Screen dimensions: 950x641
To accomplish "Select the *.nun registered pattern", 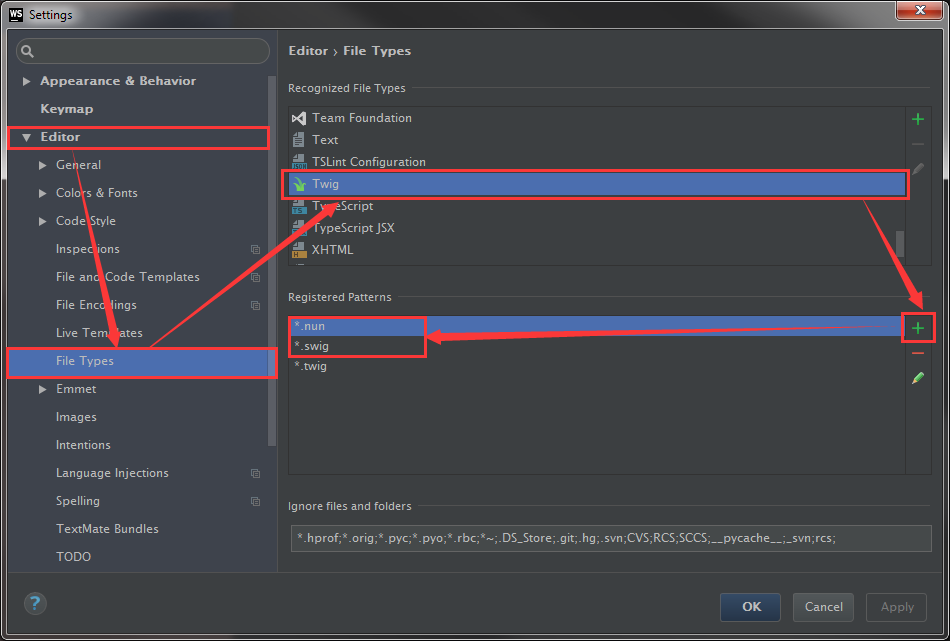I will coord(597,326).
